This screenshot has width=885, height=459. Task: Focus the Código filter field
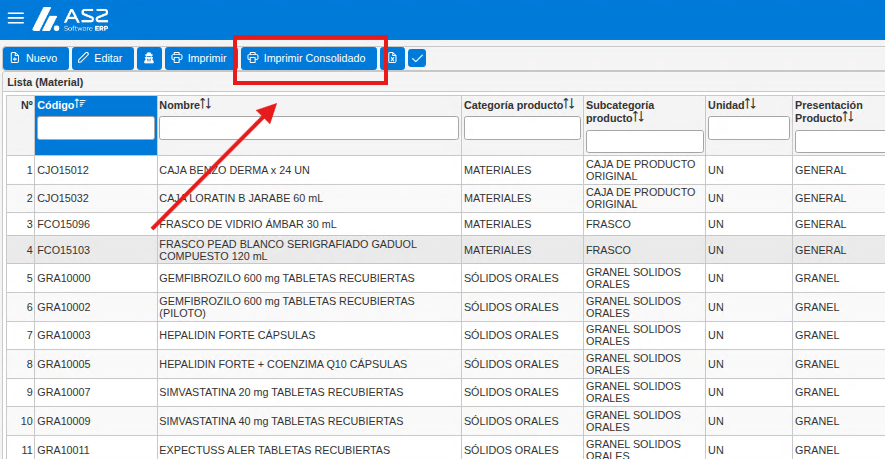(96, 128)
